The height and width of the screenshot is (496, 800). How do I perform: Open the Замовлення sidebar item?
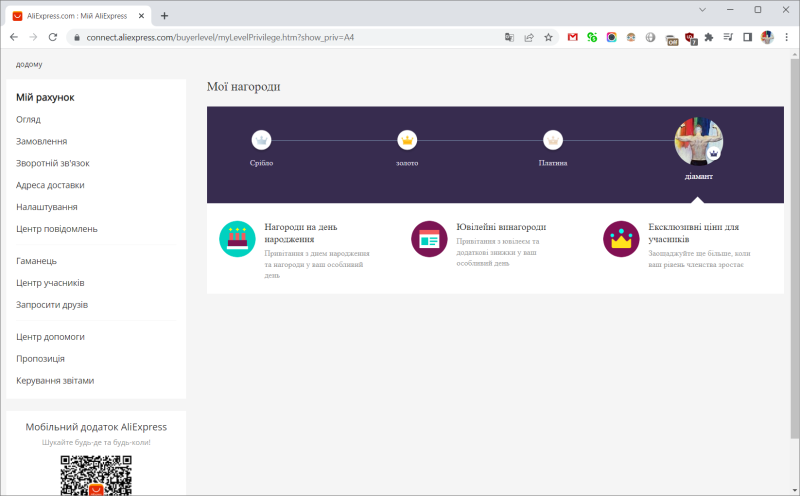tap(41, 141)
